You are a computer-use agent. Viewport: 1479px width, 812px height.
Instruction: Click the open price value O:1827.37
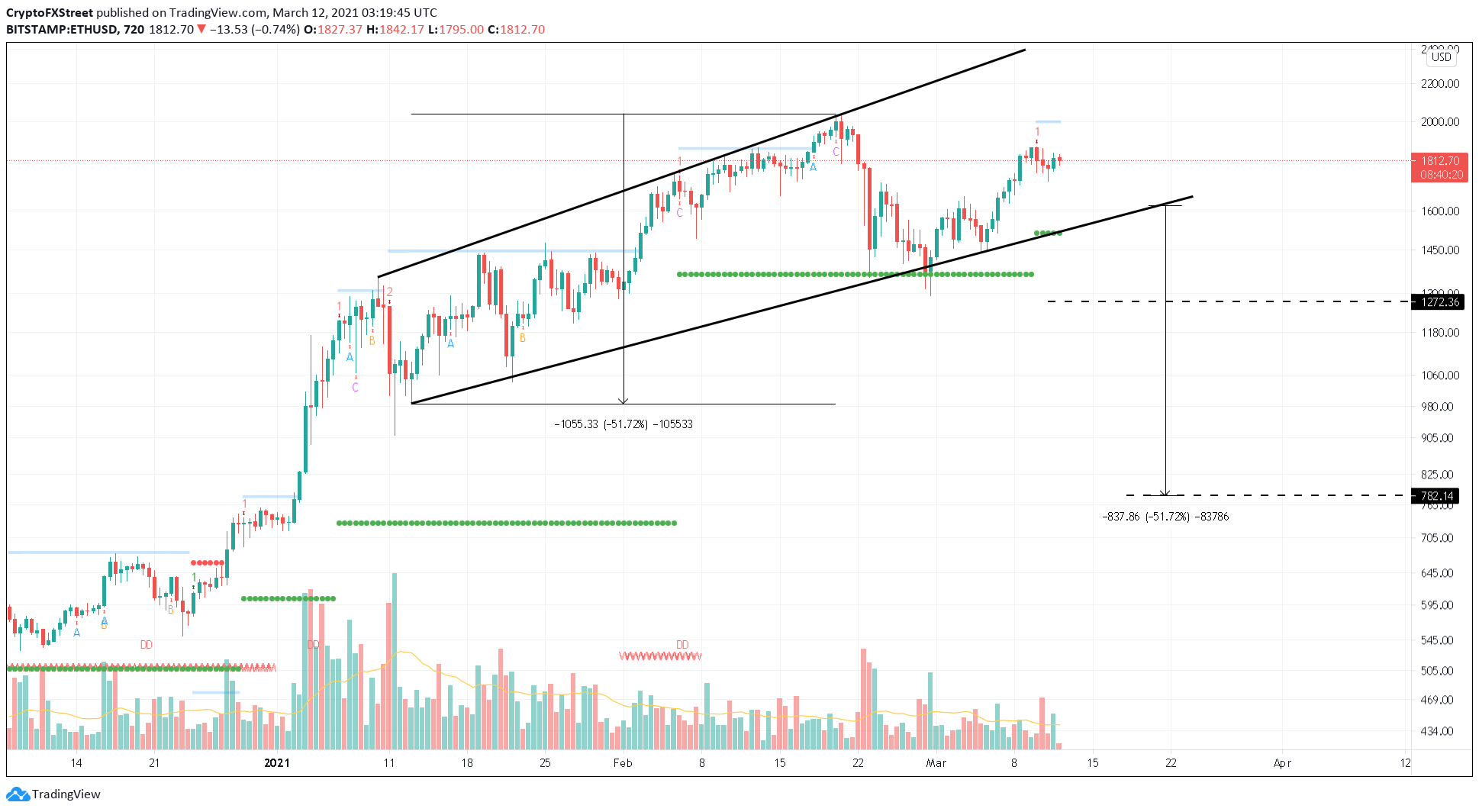[333, 30]
